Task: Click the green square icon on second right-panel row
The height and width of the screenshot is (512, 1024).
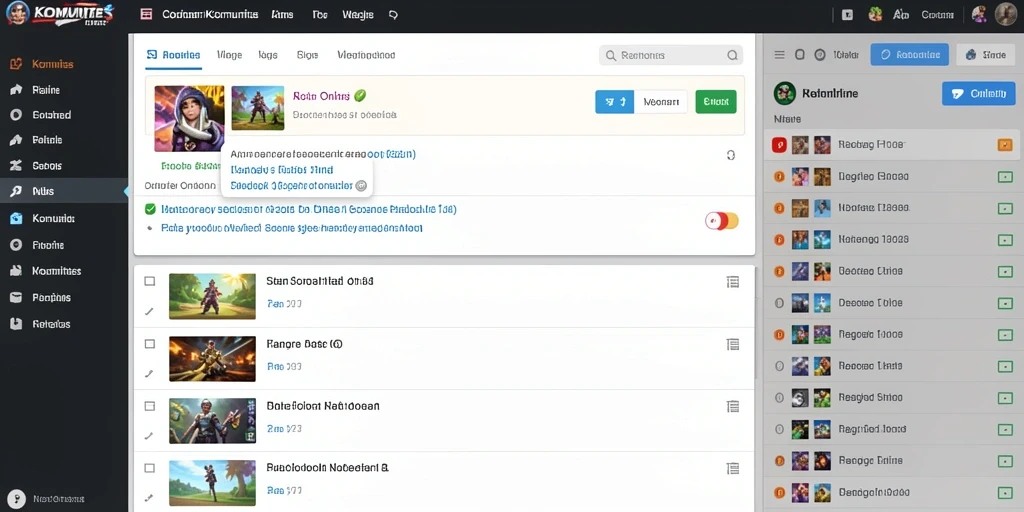Action: [1005, 177]
